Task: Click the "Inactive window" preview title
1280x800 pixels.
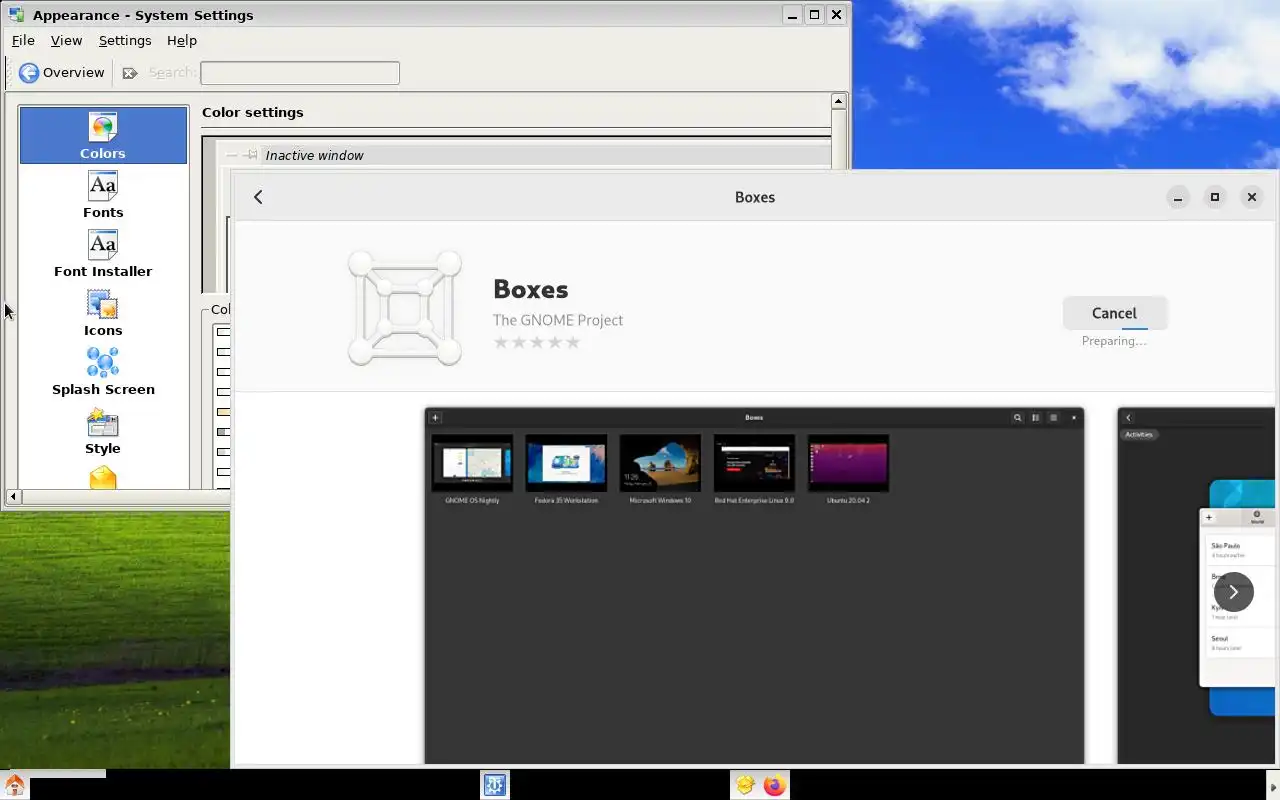Action: 314,155
